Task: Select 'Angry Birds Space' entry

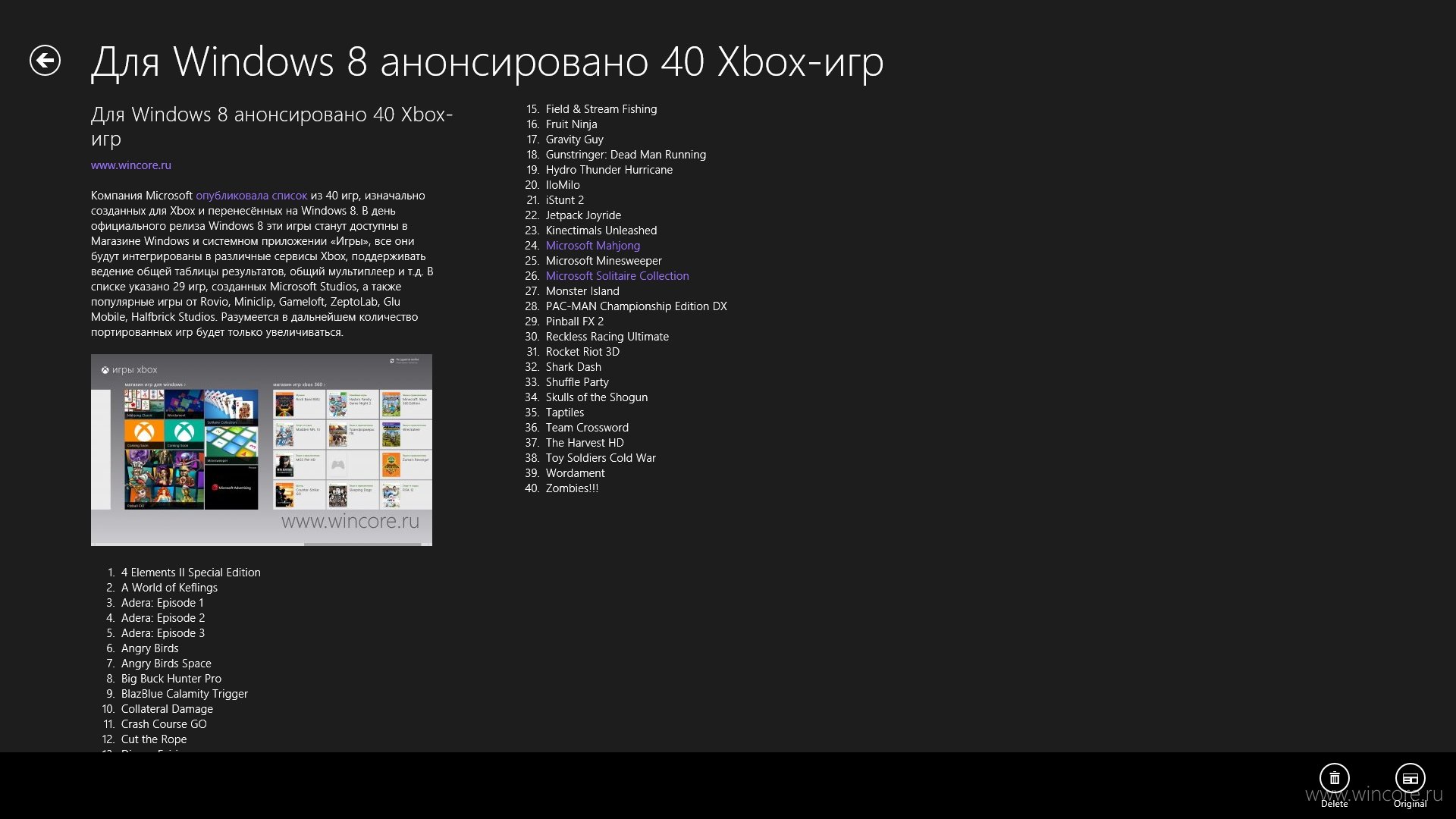Action: click(166, 664)
